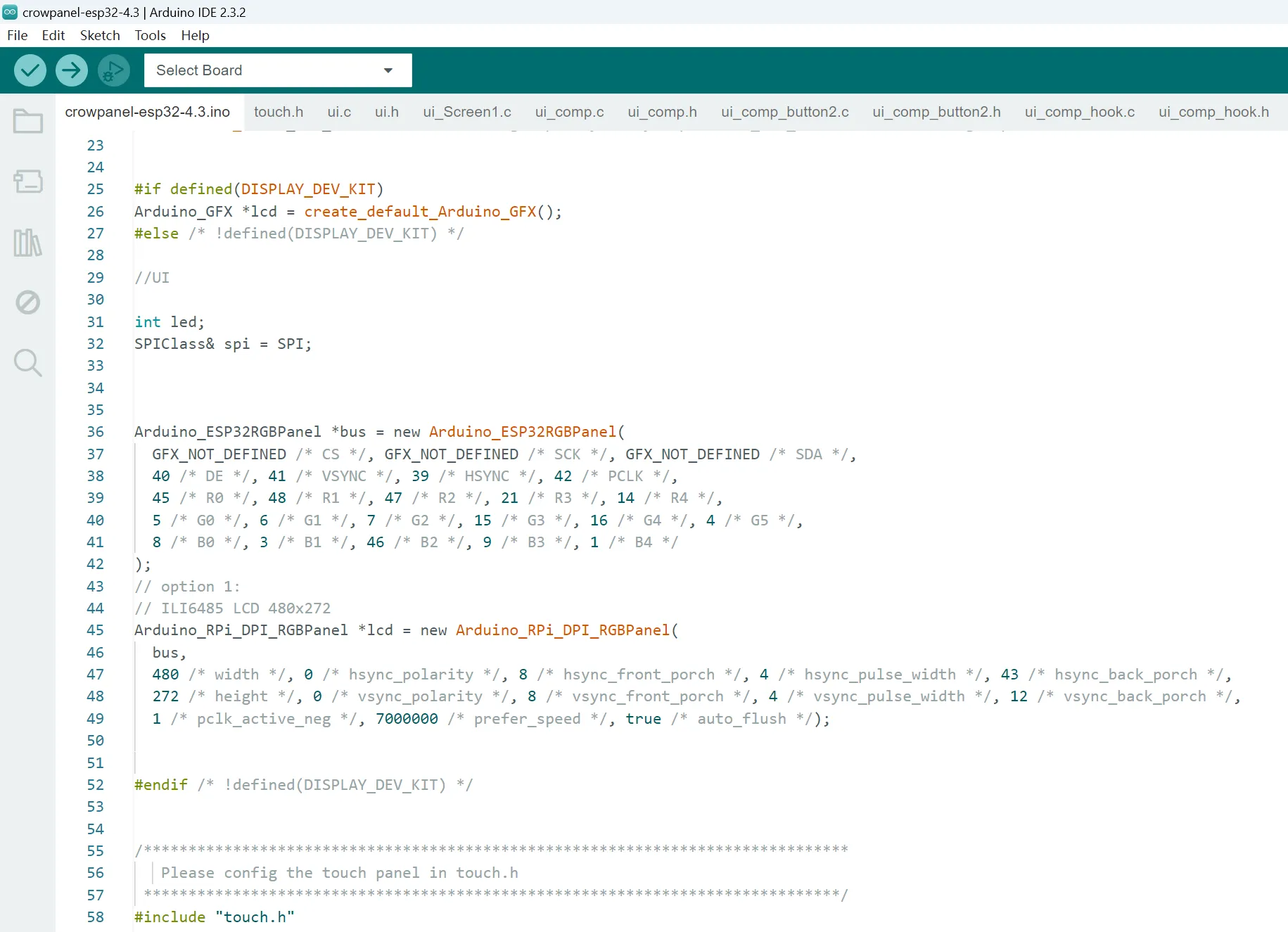
Task: Click the '#endif' directive on line 52
Action: pyautogui.click(x=161, y=785)
